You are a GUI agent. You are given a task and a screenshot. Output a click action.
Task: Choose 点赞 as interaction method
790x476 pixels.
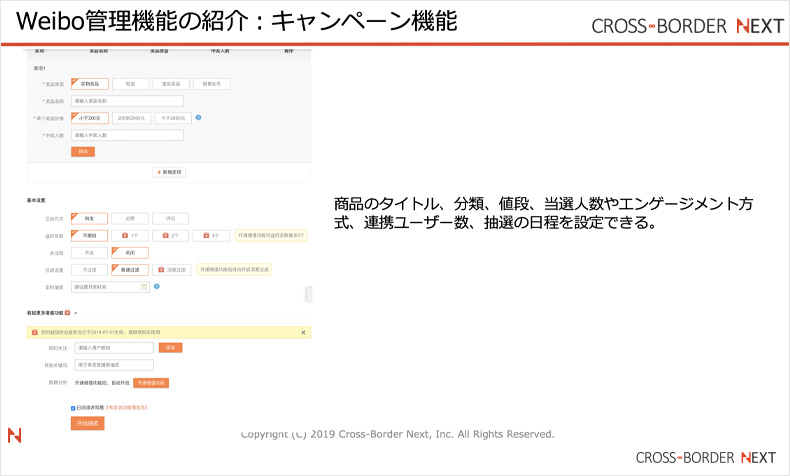pos(130,219)
